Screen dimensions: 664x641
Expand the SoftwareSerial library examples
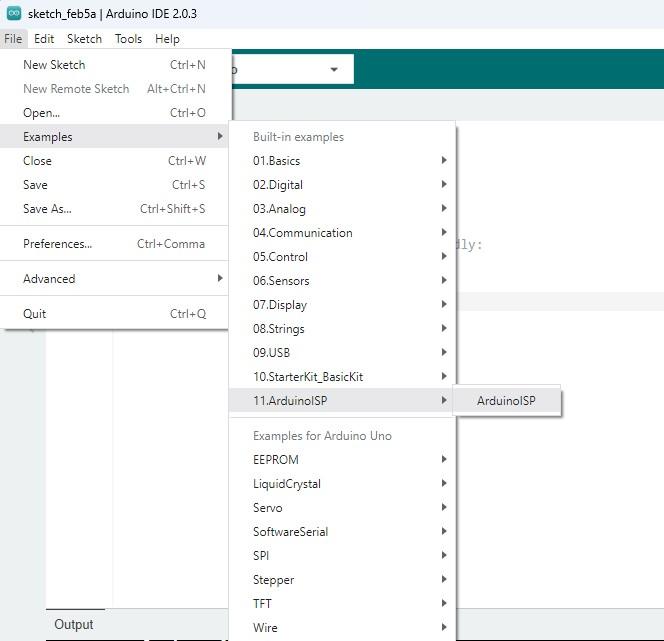pyautogui.click(x=343, y=532)
